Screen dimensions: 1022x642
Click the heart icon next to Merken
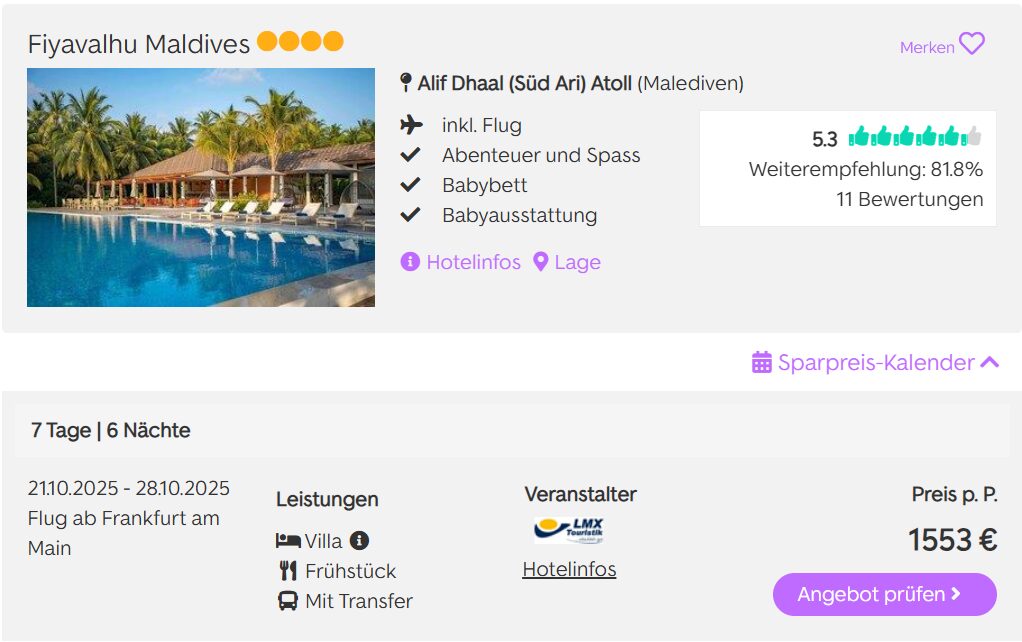tap(971, 44)
